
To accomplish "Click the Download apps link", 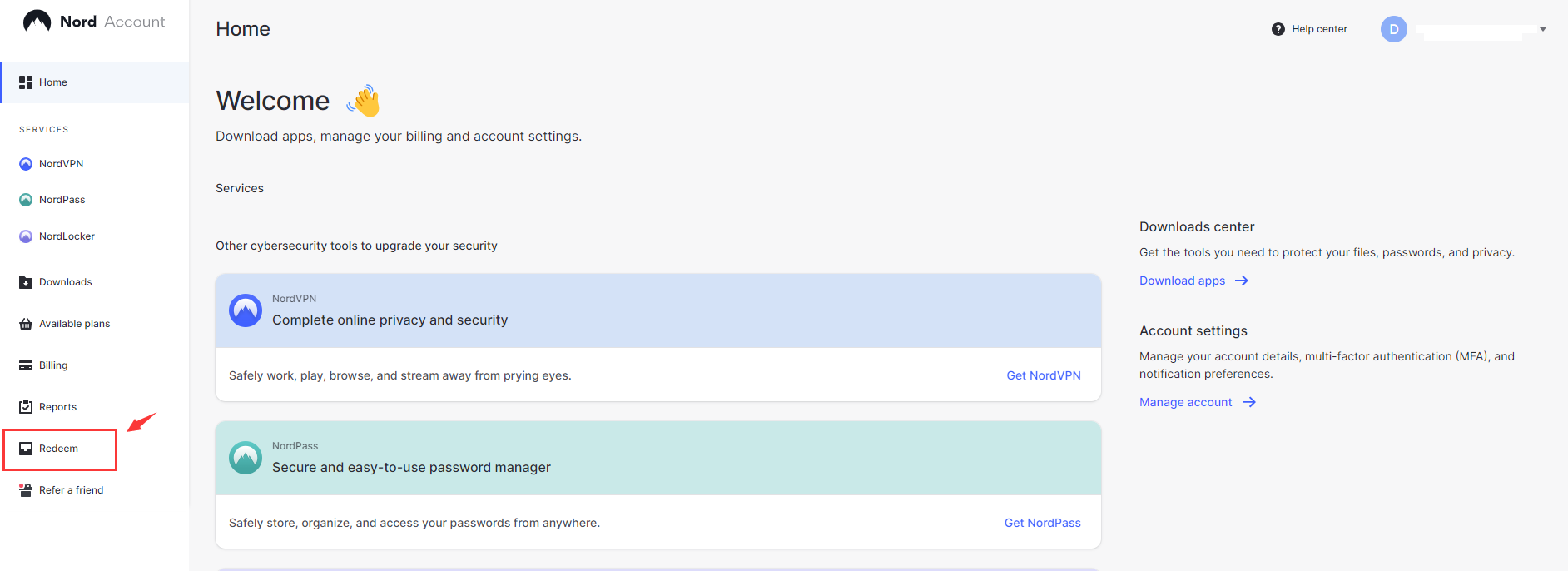I will [x=1182, y=281].
